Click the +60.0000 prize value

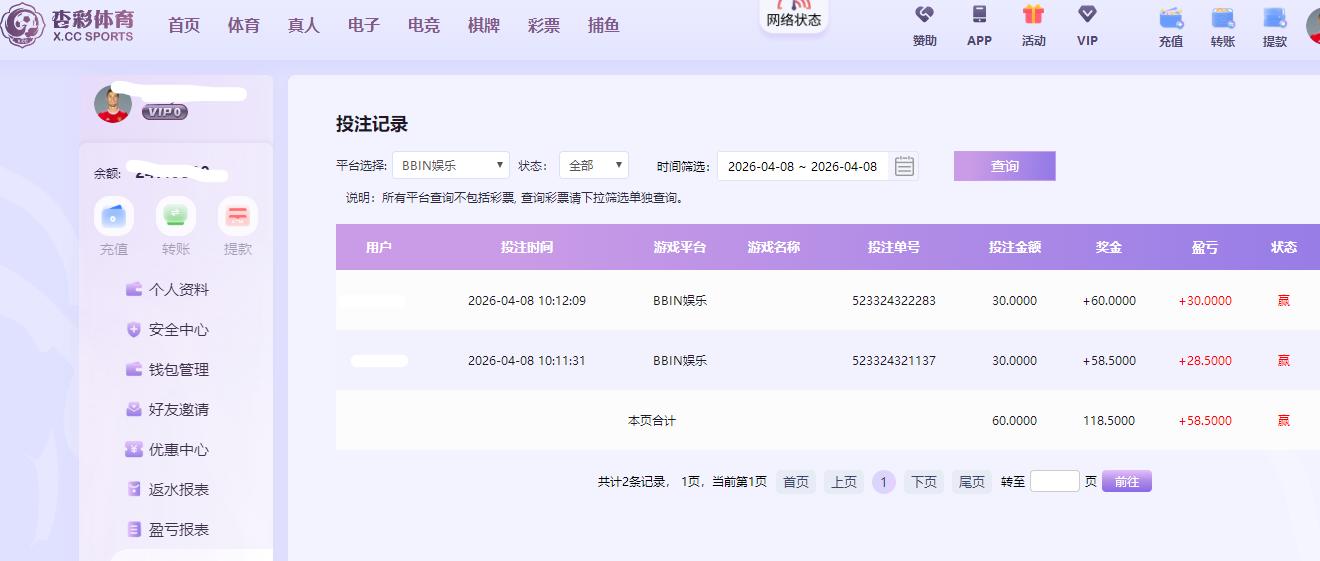pos(1109,301)
